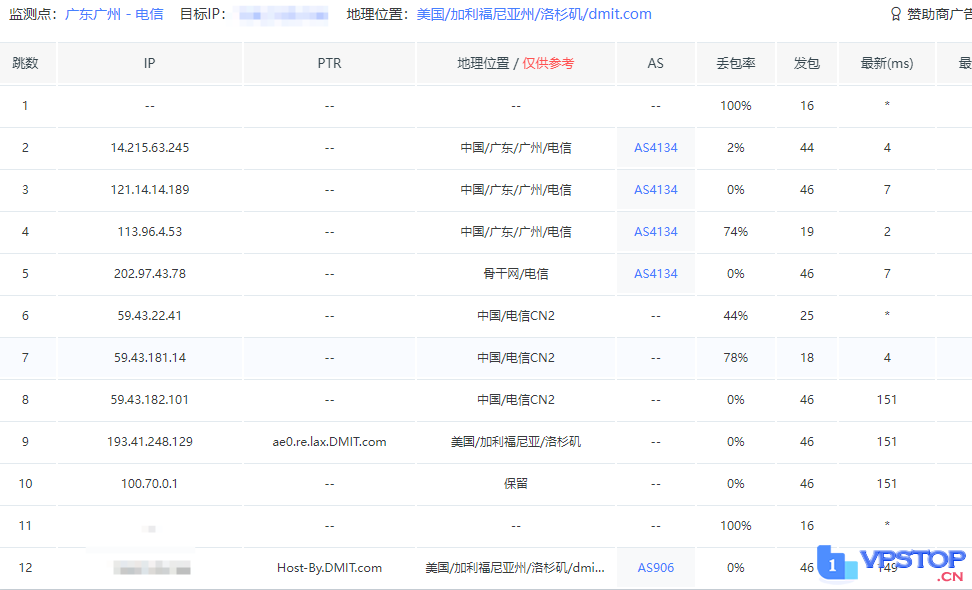
Task: Click the 广东广州 - 电信 monitoring node link
Action: [x=112, y=14]
